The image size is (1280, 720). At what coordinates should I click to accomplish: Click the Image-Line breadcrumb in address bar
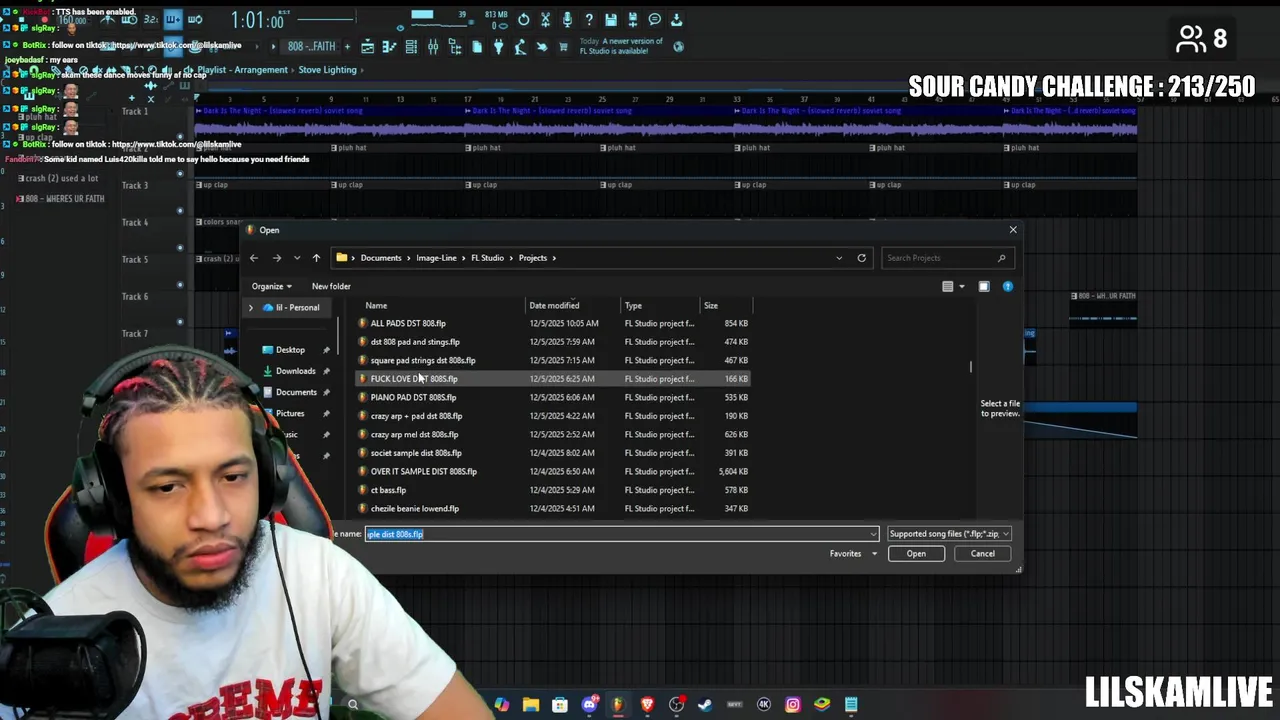pyautogui.click(x=436, y=258)
